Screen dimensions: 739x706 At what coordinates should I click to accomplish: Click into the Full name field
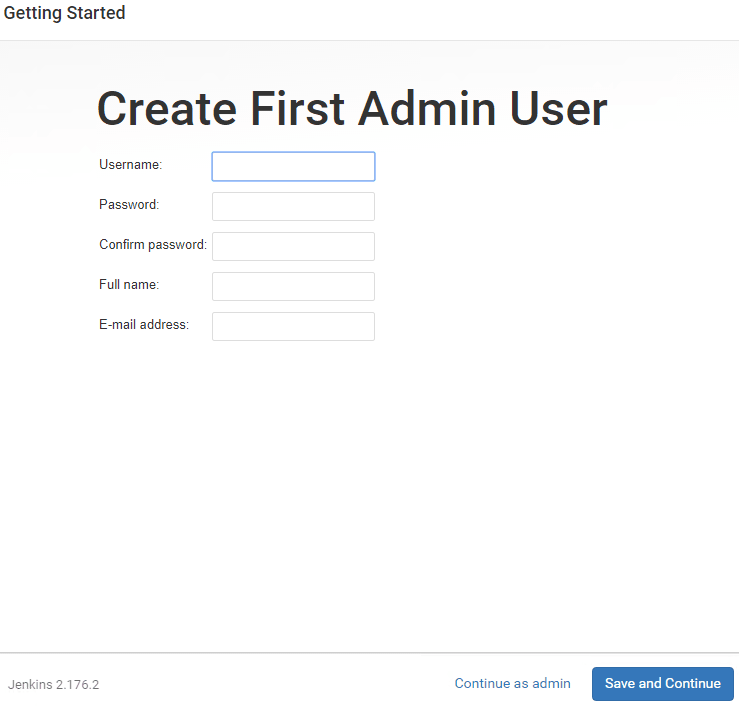point(293,286)
